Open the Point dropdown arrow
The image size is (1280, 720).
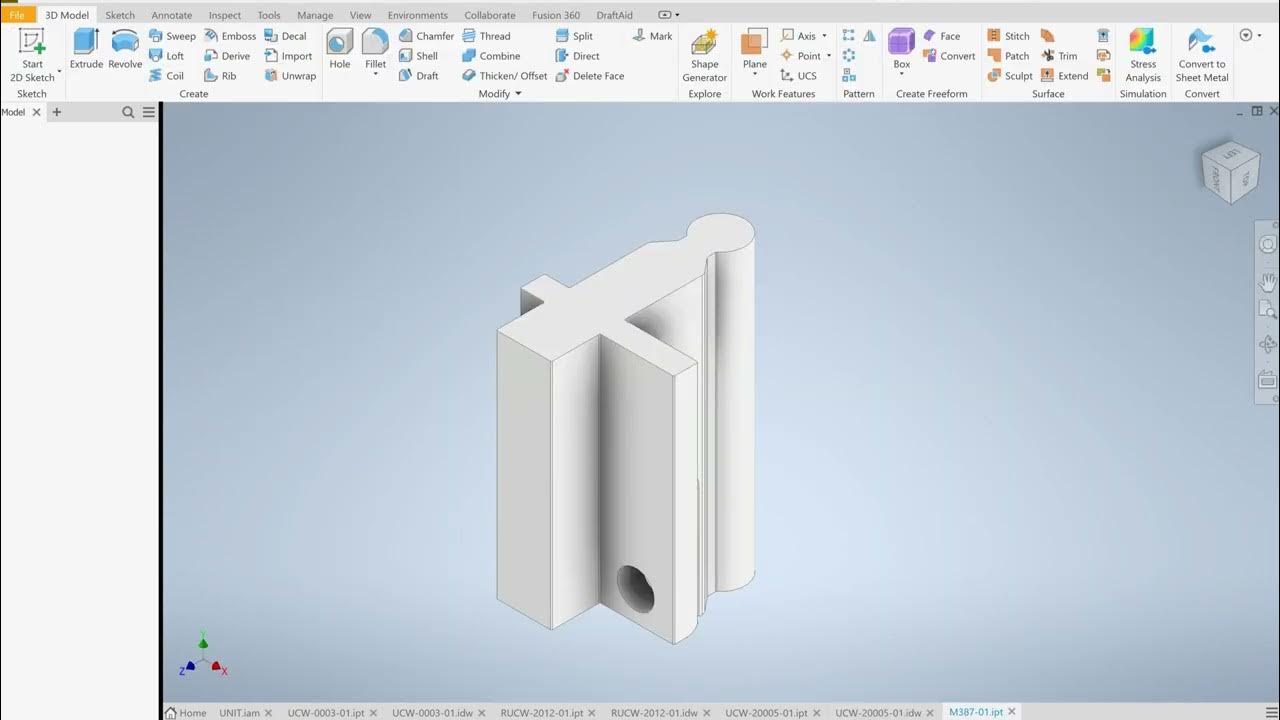[829, 56]
